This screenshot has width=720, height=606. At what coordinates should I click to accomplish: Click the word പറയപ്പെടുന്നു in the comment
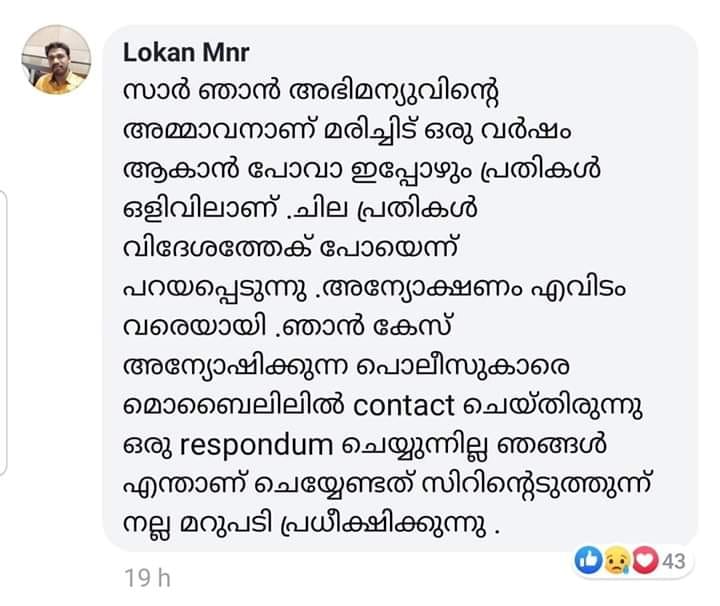[x=215, y=289]
